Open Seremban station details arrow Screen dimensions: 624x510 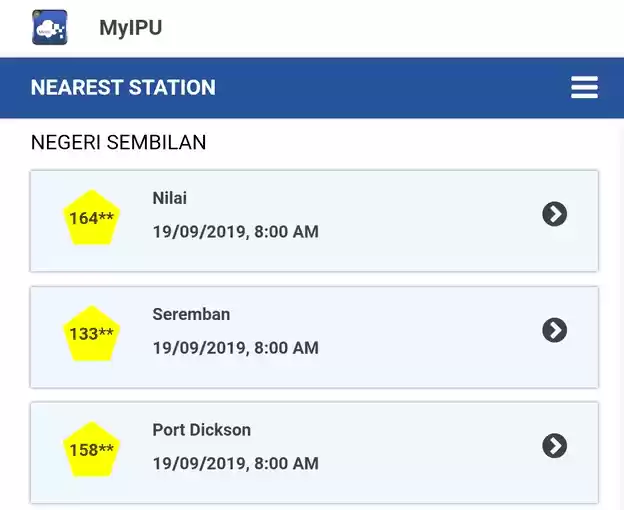point(554,330)
